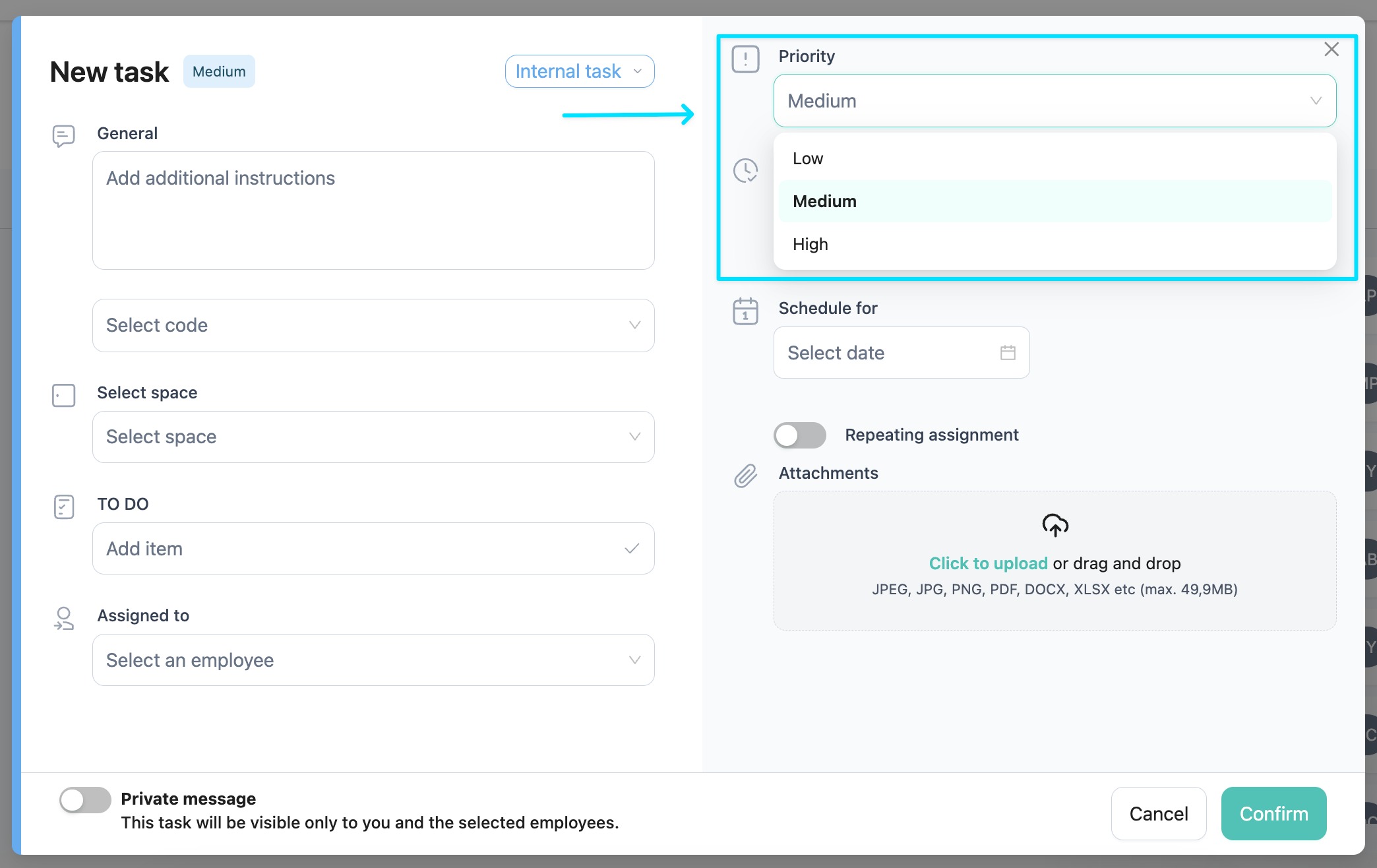Click the cloud upload icon
Image resolution: width=1377 pixels, height=868 pixels.
(x=1055, y=525)
